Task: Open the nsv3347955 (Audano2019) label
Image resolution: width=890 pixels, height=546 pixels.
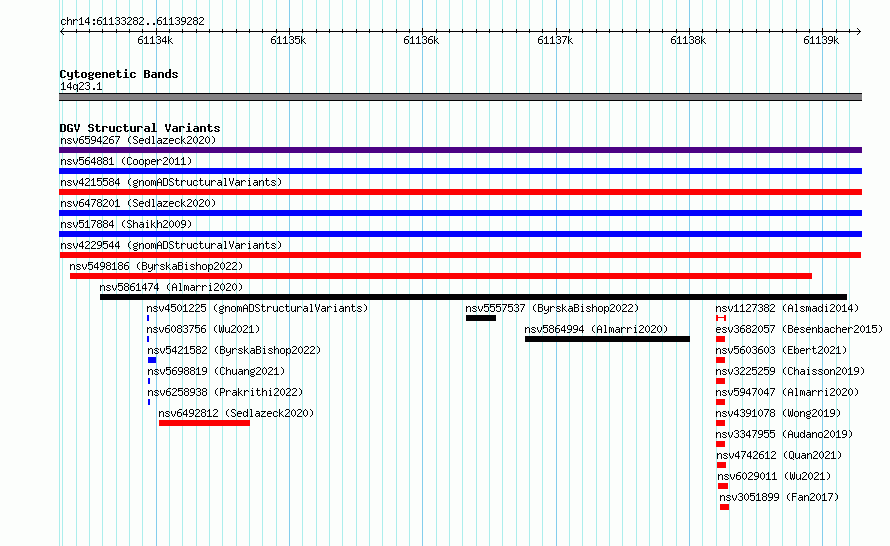Action: coord(784,434)
